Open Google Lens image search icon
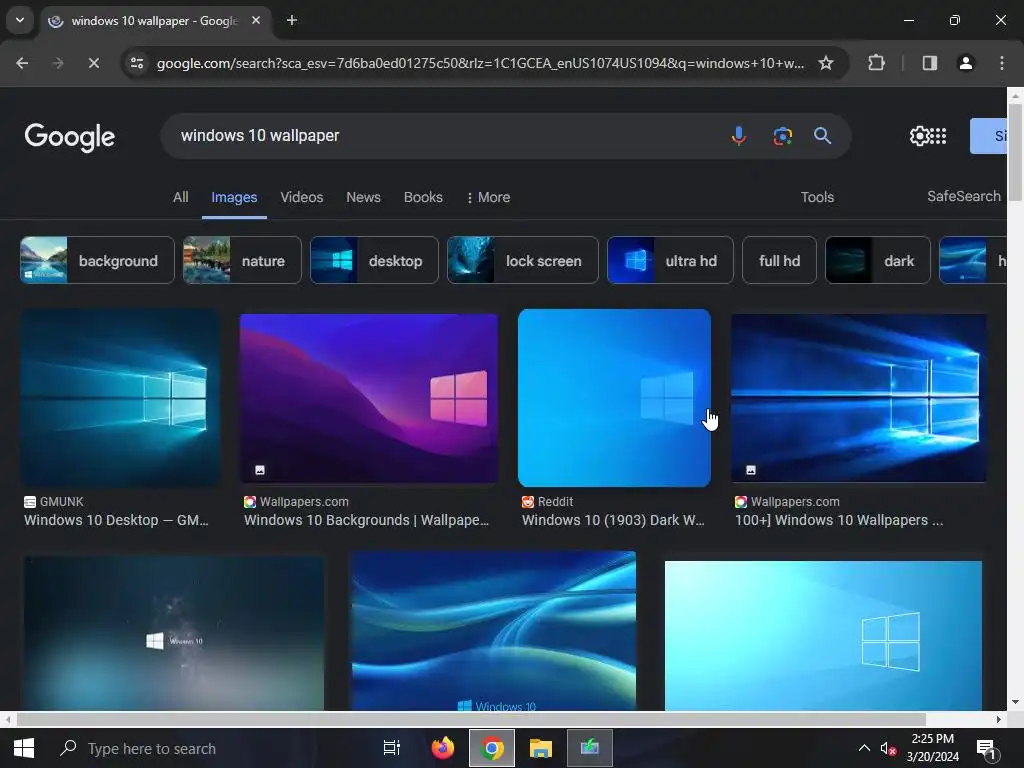The image size is (1024, 768). 782,136
